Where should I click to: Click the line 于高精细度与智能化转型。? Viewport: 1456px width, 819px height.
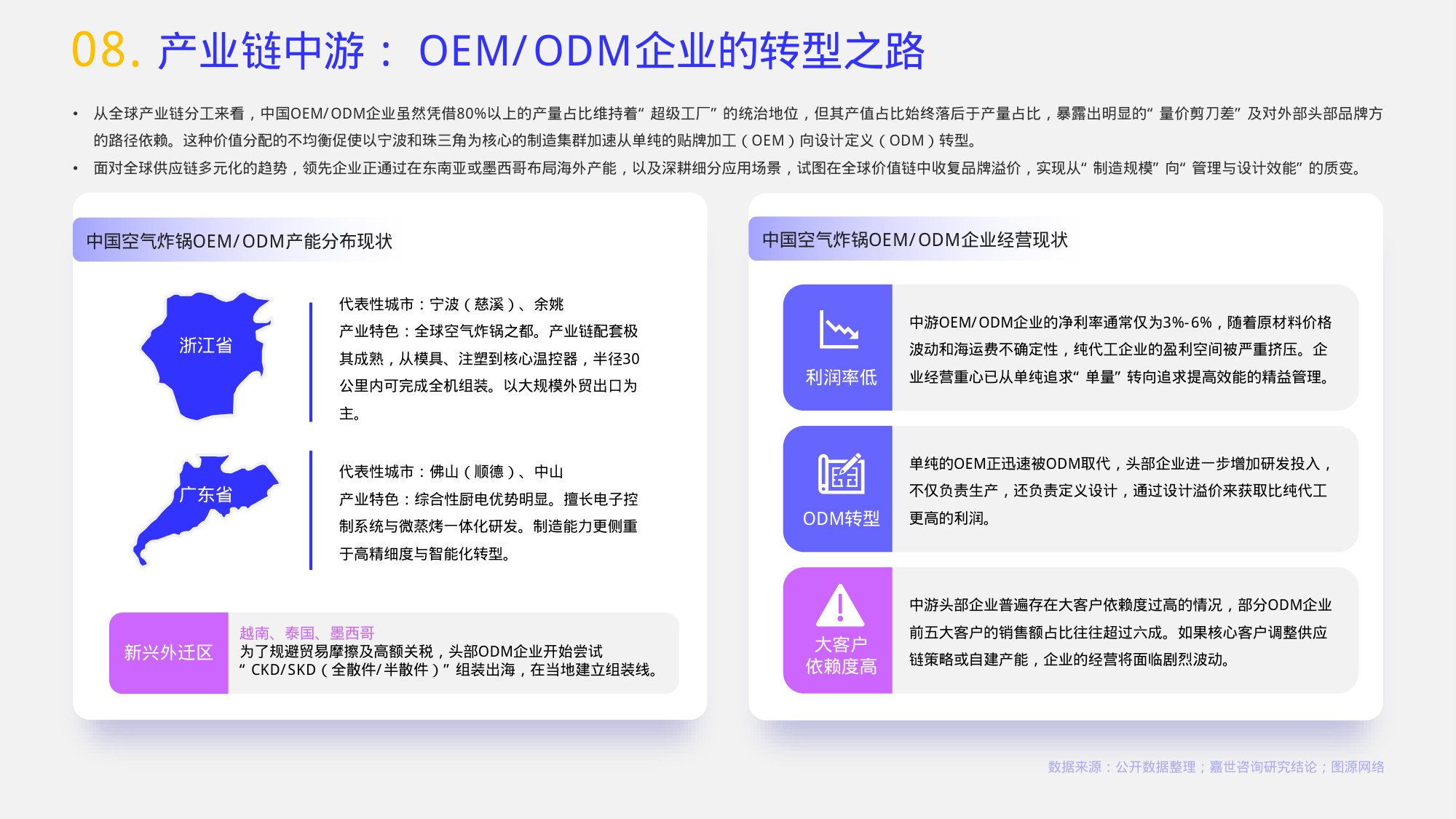(425, 554)
